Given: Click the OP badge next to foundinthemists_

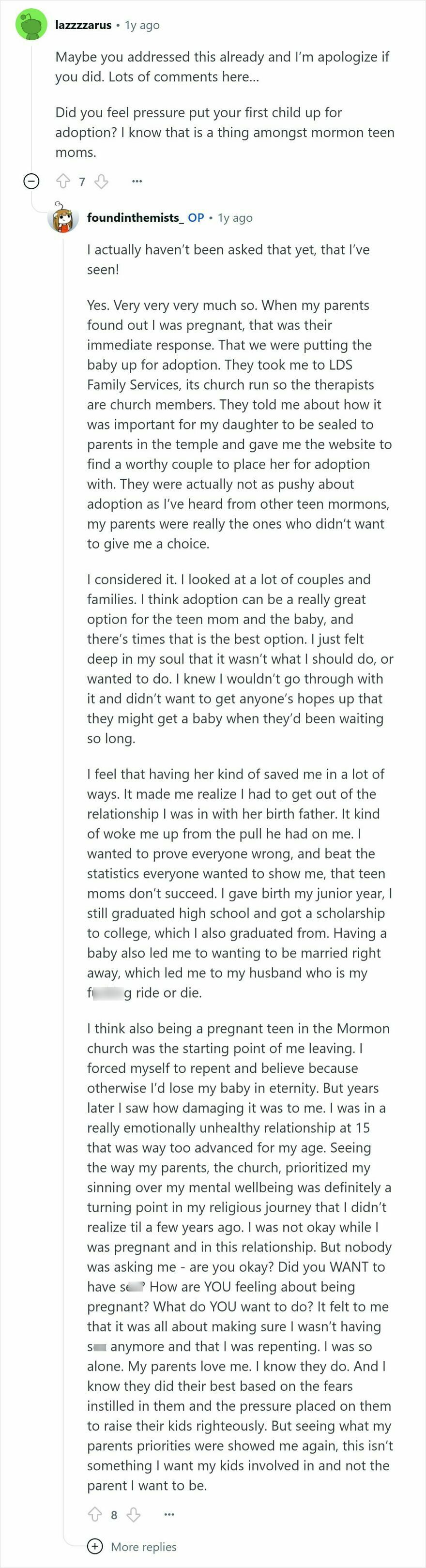Looking at the screenshot, I should tap(196, 218).
